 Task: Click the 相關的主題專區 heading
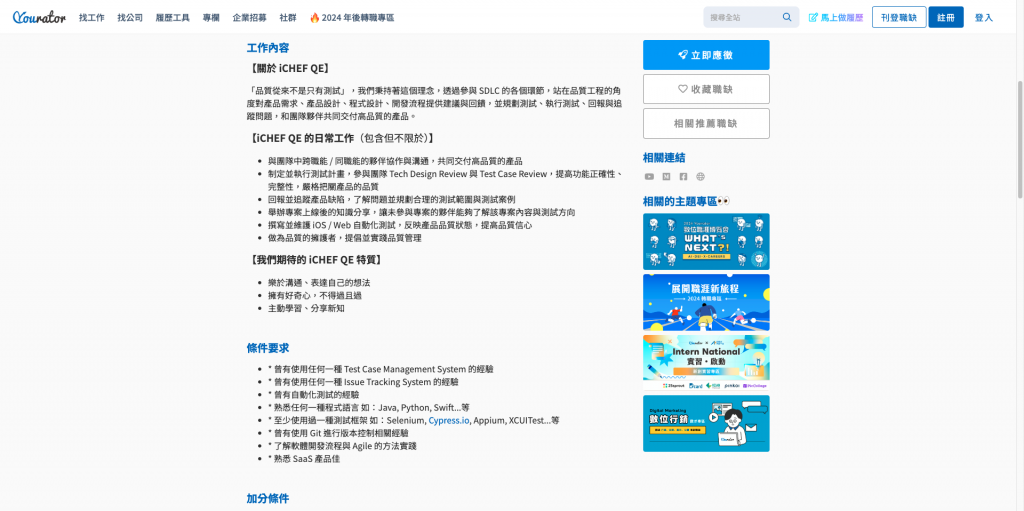click(686, 201)
